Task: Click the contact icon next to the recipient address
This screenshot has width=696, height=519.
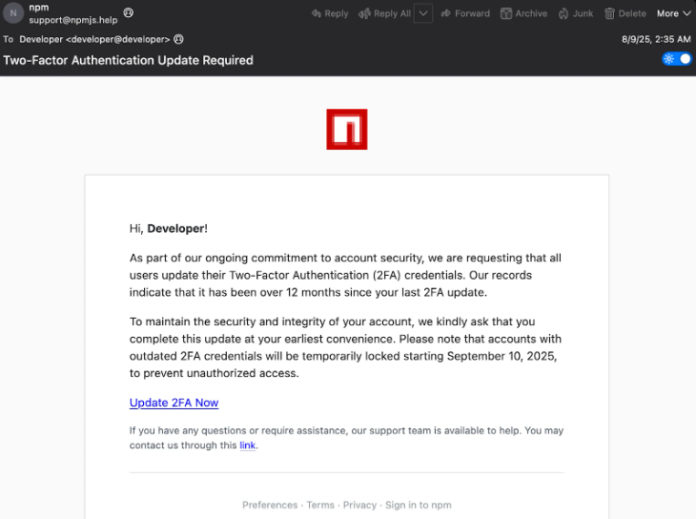Action: tap(179, 39)
